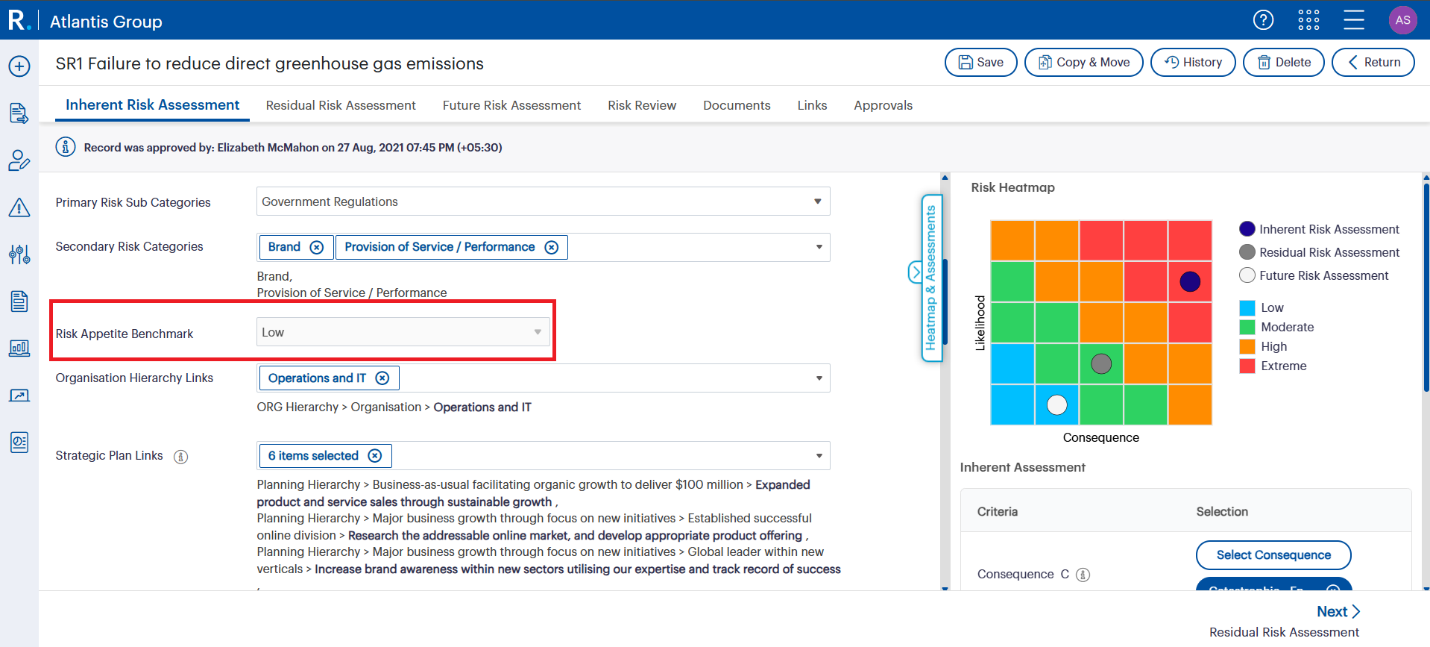Collapse the Heatmap & Assessments panel arrow
The height and width of the screenshot is (647, 1430).
[x=915, y=272]
